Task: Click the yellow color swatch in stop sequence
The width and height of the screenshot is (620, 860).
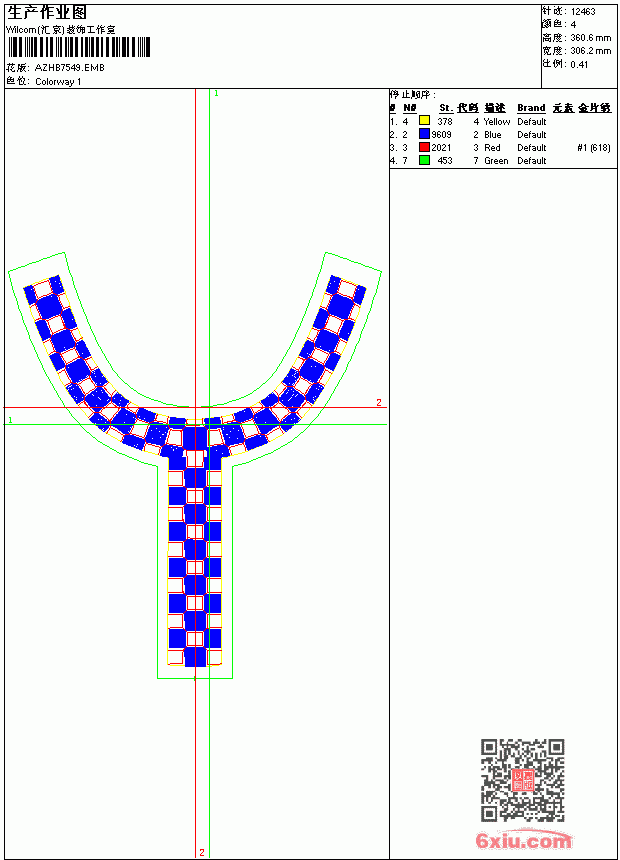Action: [x=424, y=121]
